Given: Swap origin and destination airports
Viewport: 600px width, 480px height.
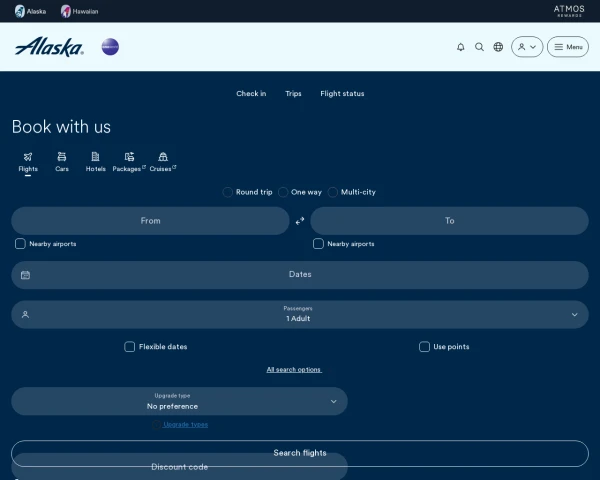Looking at the screenshot, I should coord(300,221).
